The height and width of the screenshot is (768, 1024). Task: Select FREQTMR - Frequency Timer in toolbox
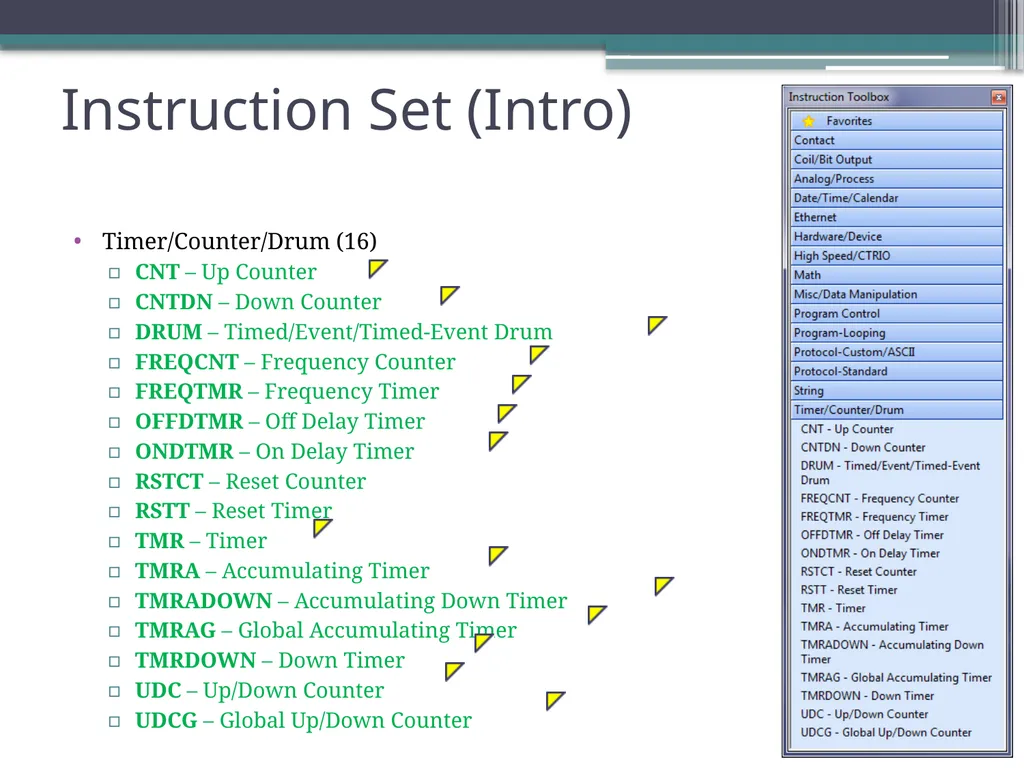click(x=874, y=517)
